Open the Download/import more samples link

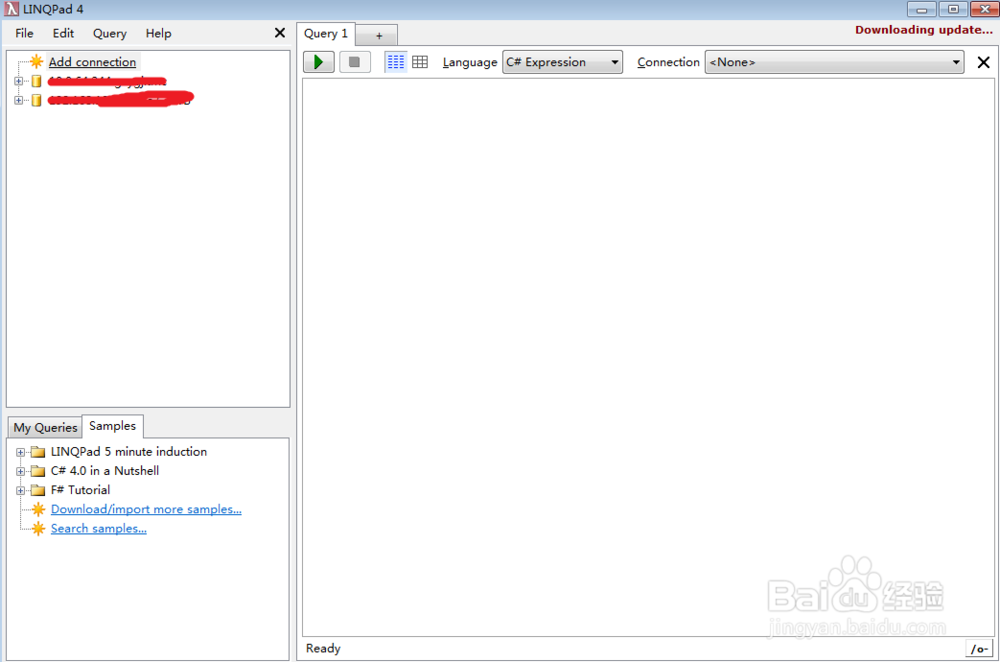click(x=146, y=509)
